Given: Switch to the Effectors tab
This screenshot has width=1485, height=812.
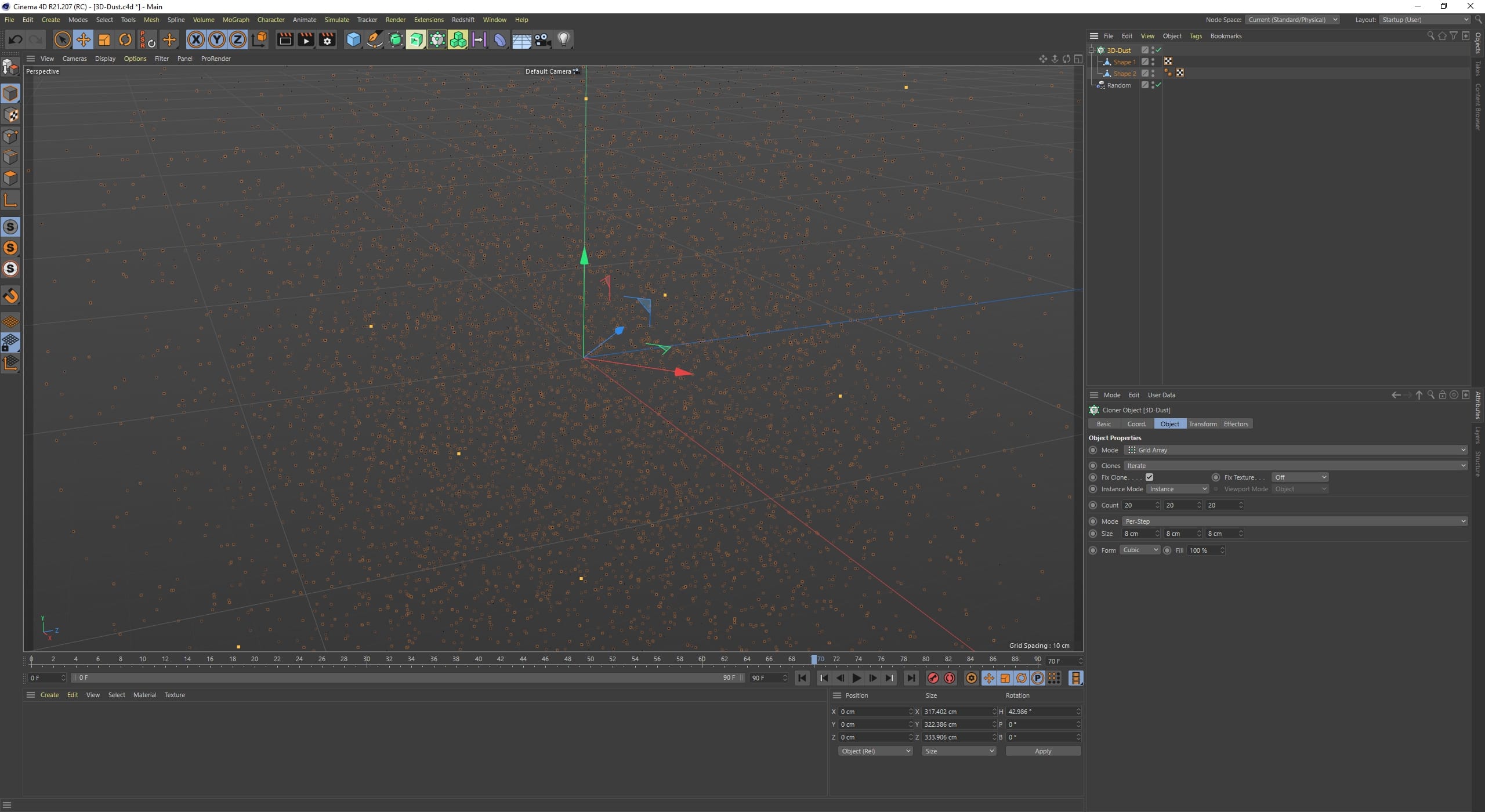Looking at the screenshot, I should 1236,424.
